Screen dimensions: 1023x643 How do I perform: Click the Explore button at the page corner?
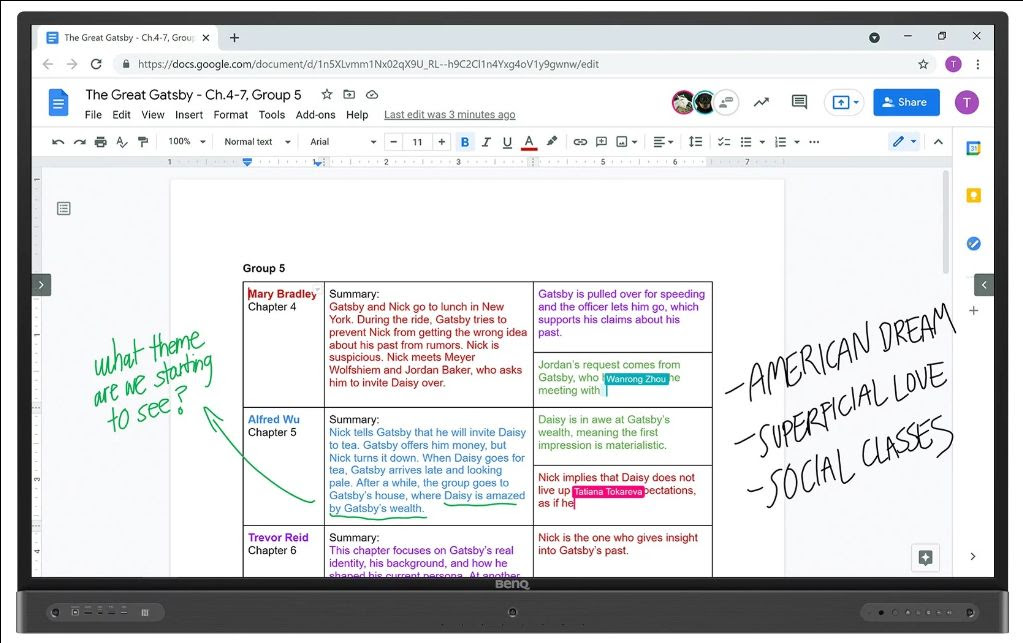925,558
